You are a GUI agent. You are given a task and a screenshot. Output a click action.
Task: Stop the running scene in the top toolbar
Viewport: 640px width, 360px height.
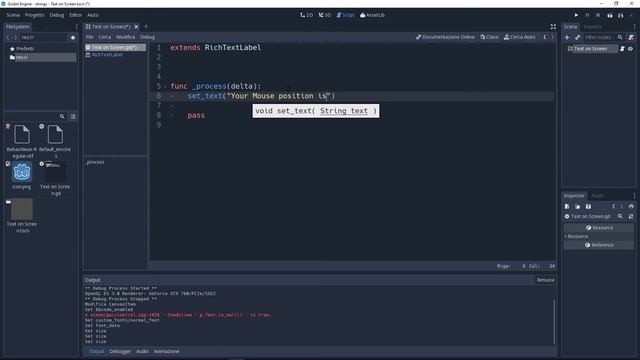[x=598, y=15]
